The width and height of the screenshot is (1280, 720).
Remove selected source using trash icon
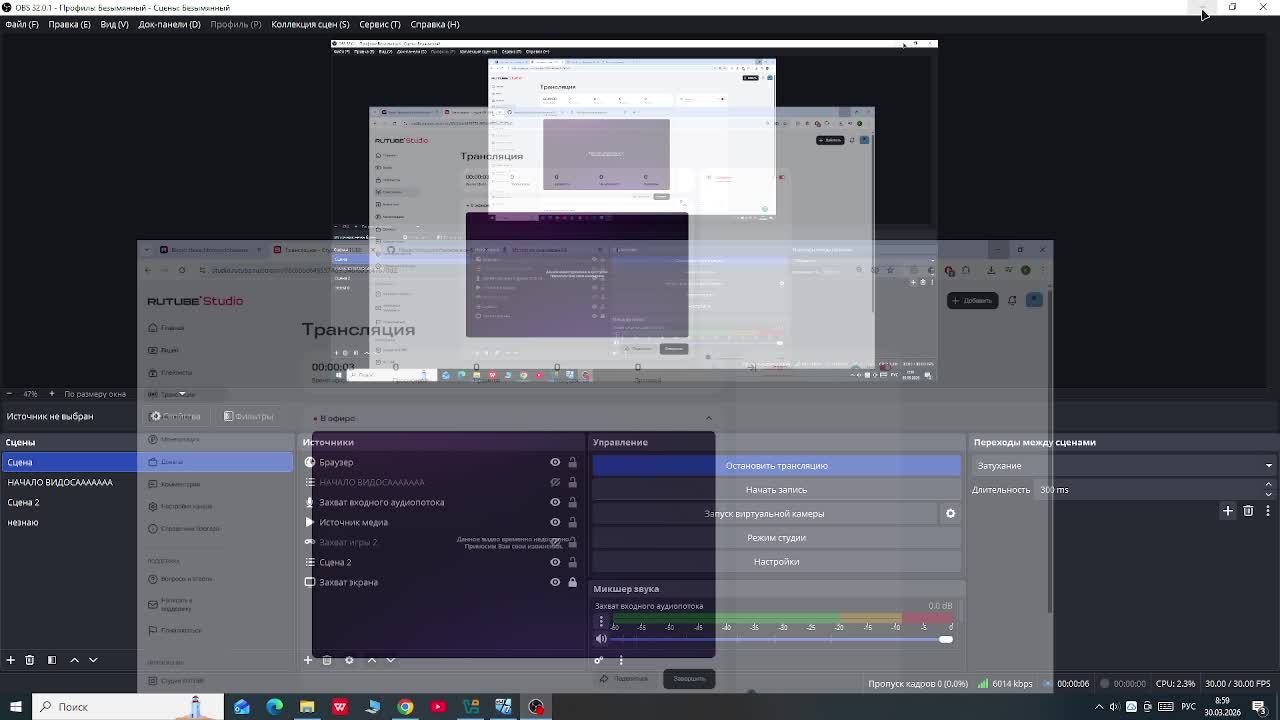pyautogui.click(x=327, y=660)
